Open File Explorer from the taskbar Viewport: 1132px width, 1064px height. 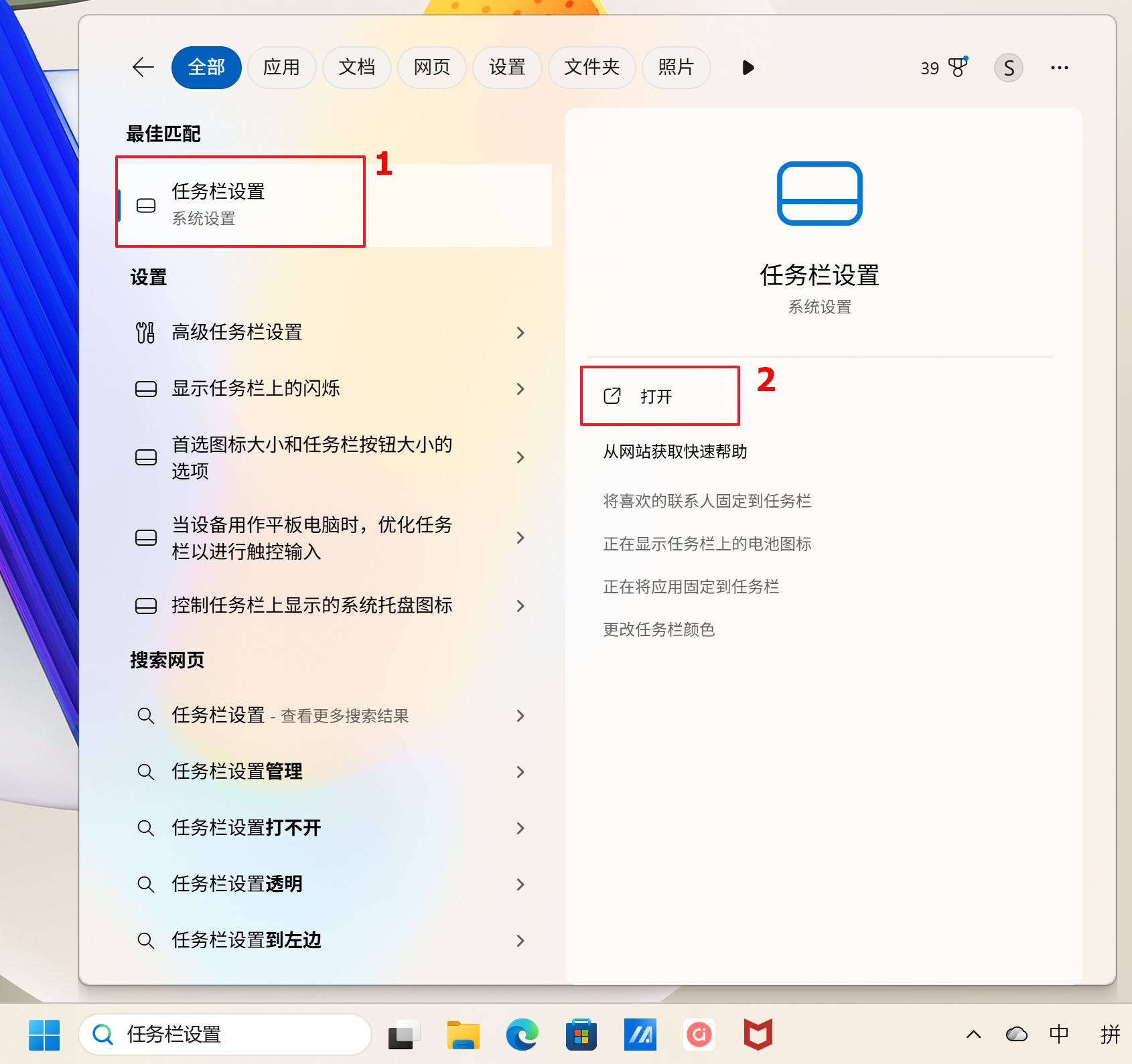(x=464, y=1035)
